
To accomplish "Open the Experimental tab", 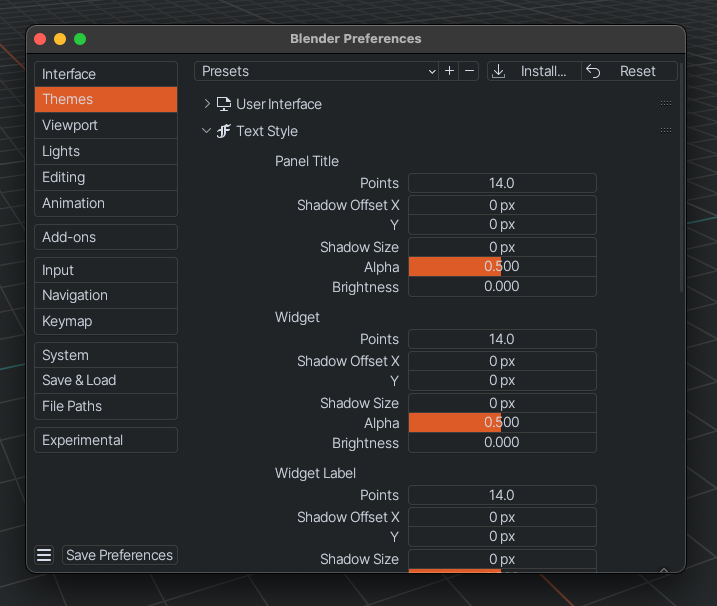I will [x=106, y=440].
